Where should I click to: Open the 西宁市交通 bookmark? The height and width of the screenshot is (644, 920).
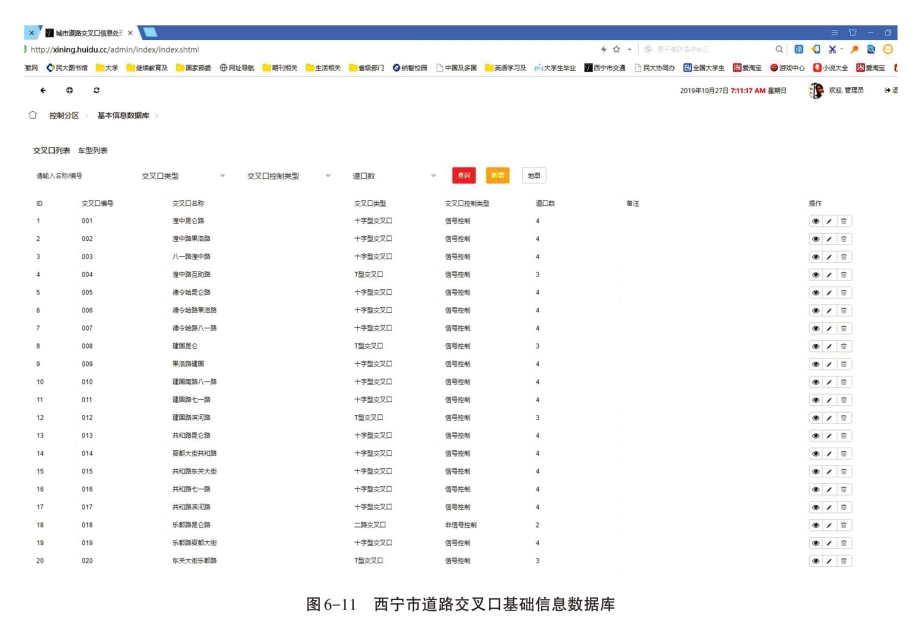click(605, 68)
